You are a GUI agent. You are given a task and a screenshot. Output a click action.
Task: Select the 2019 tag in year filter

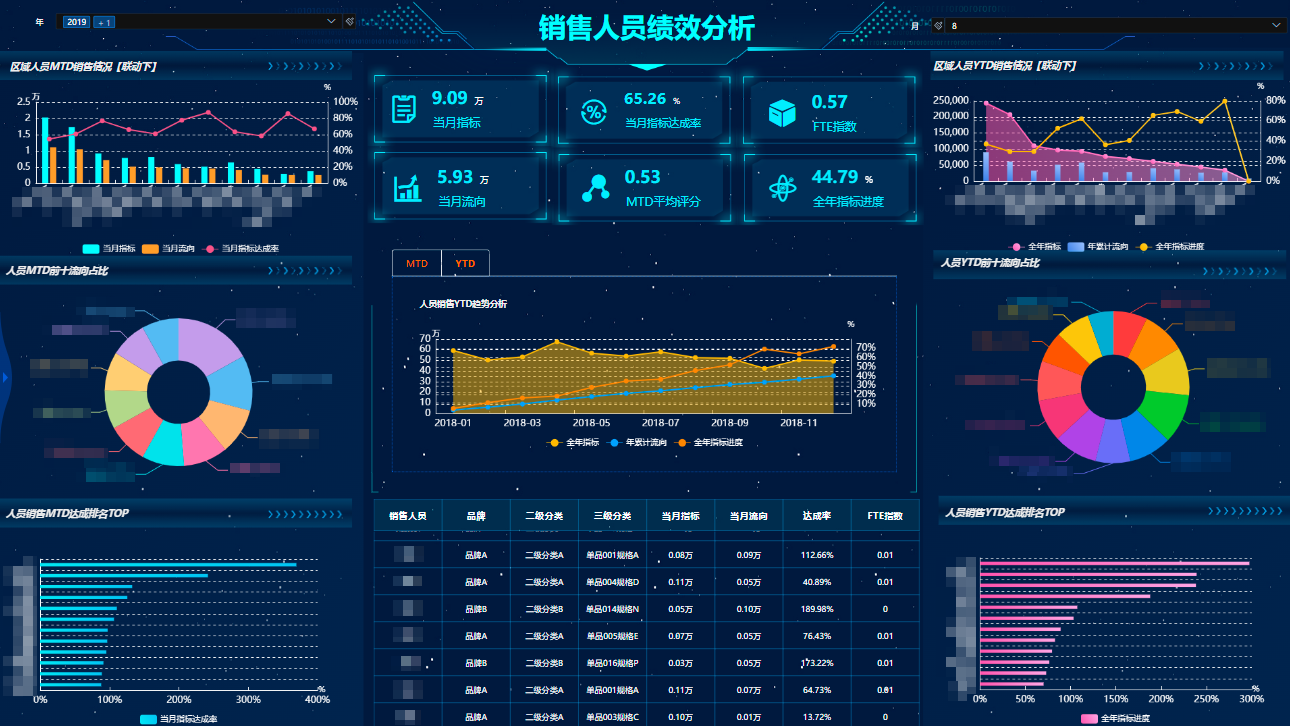point(77,22)
